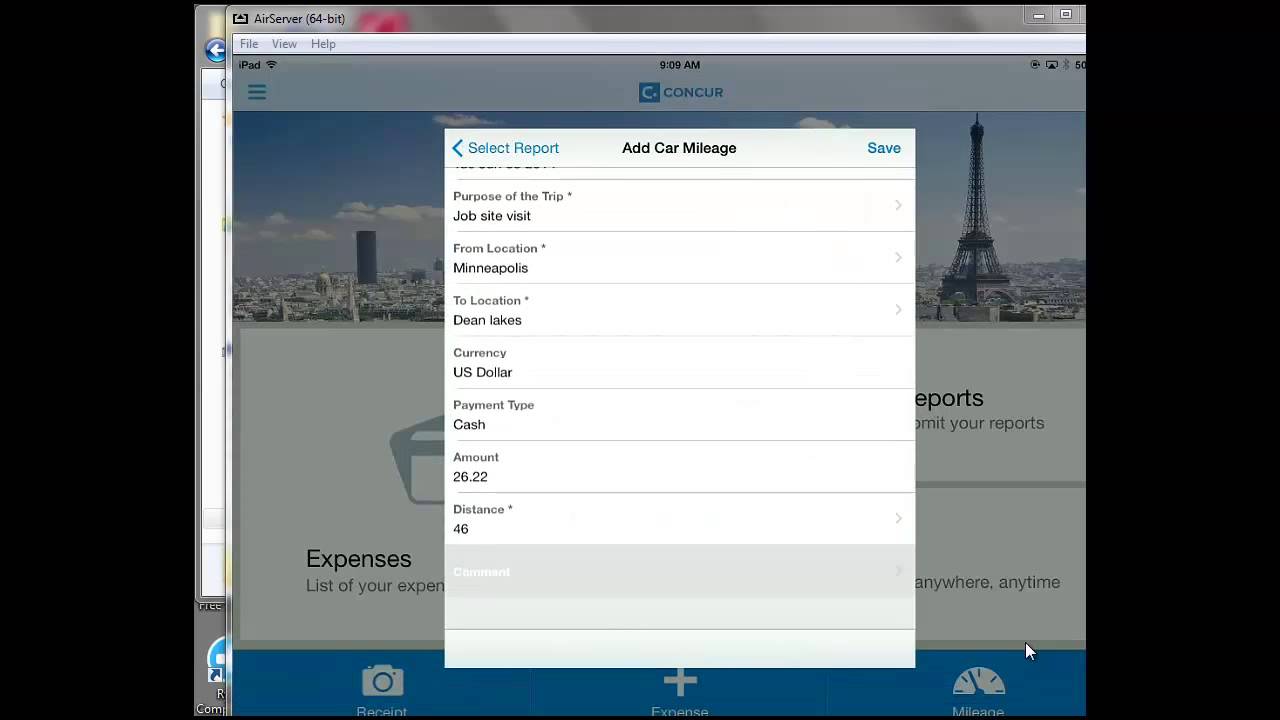Viewport: 1280px width, 720px height.
Task: Open the Expenses tile in background
Action: (343, 485)
